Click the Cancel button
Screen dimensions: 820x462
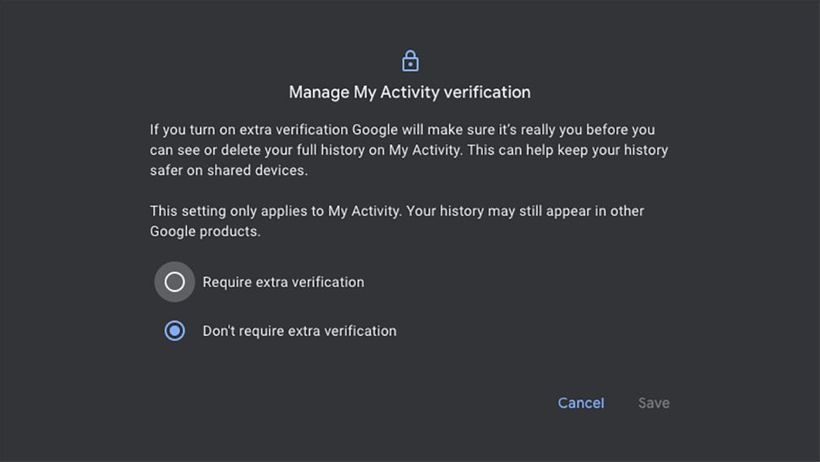point(580,403)
